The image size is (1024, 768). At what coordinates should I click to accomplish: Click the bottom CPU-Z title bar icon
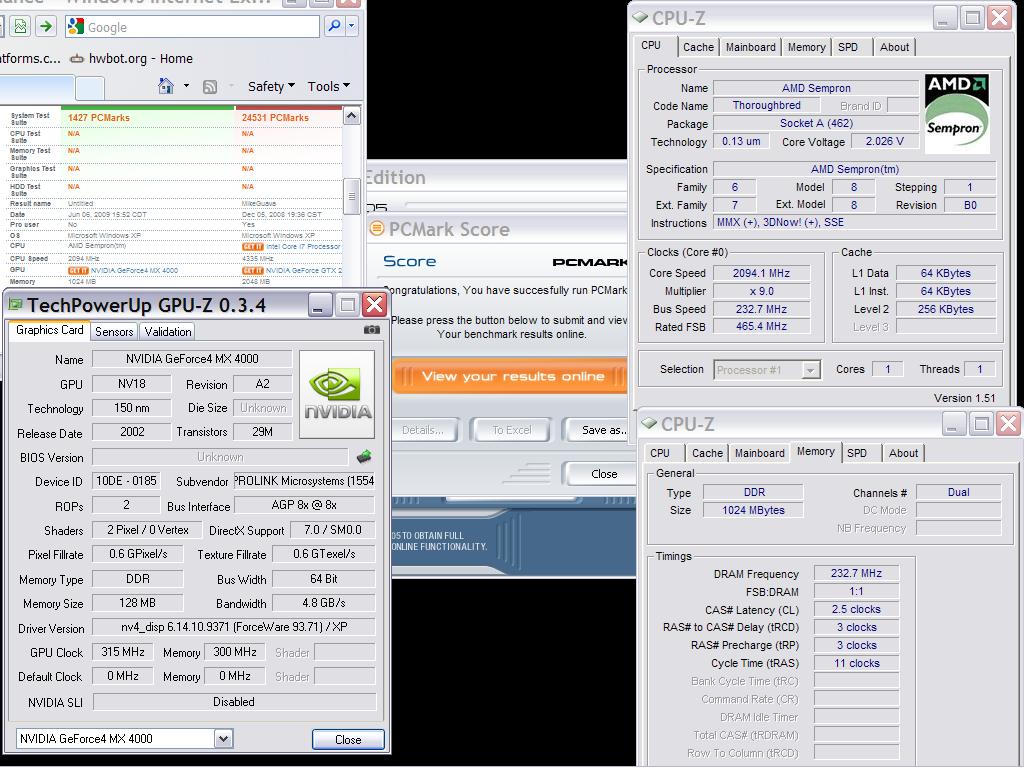click(x=649, y=423)
